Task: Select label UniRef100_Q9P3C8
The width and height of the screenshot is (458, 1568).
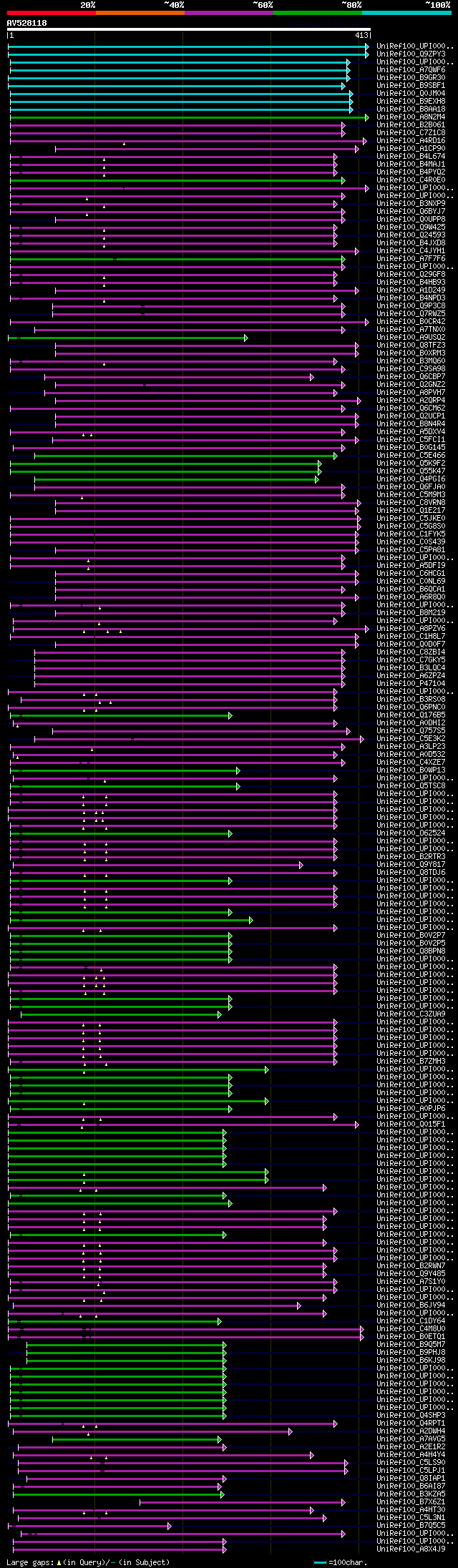Action: [411, 305]
